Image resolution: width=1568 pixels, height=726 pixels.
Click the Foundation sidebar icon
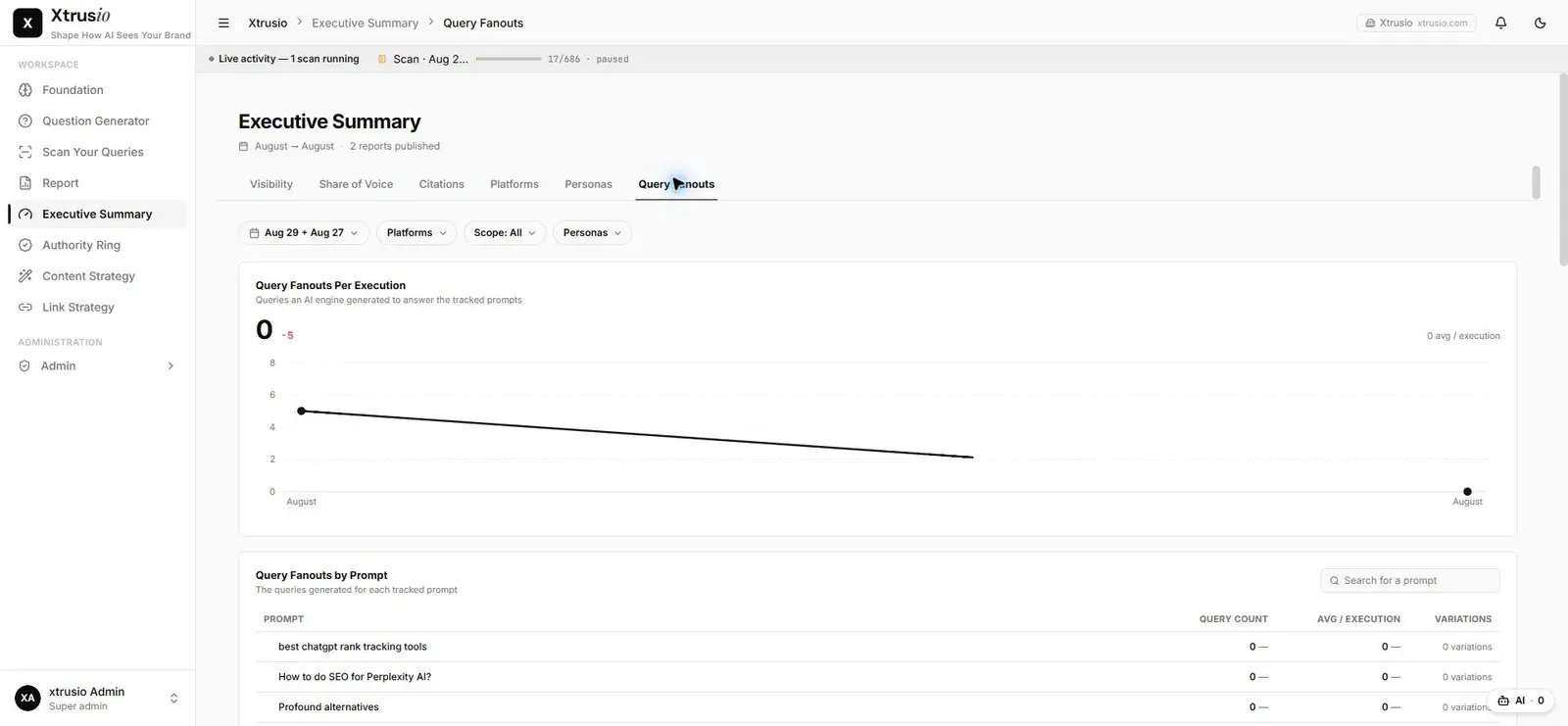pos(25,90)
